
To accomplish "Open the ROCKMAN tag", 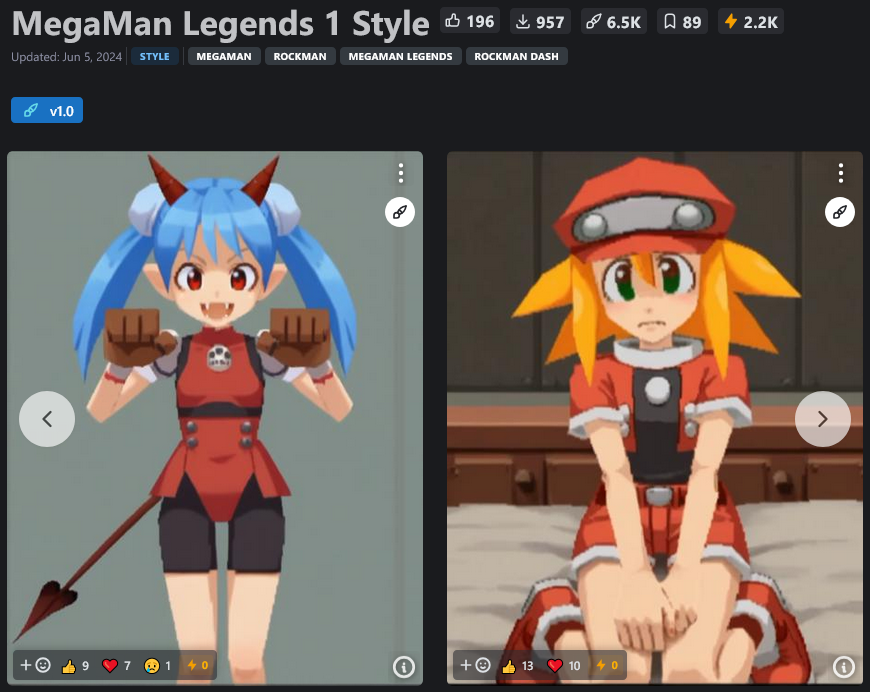I will (300, 56).
